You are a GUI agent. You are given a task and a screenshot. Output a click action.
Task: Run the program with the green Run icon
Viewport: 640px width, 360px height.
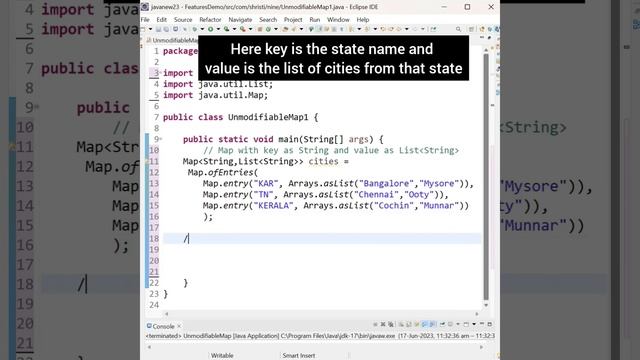click(x=210, y=29)
